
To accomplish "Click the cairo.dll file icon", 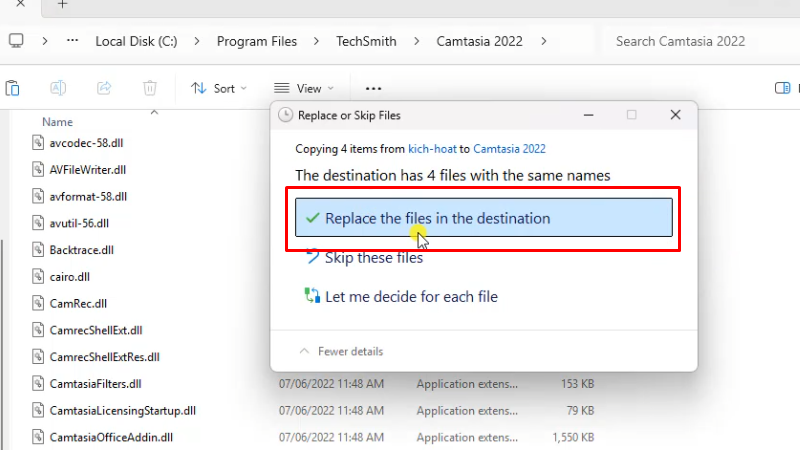I will click(x=38, y=276).
